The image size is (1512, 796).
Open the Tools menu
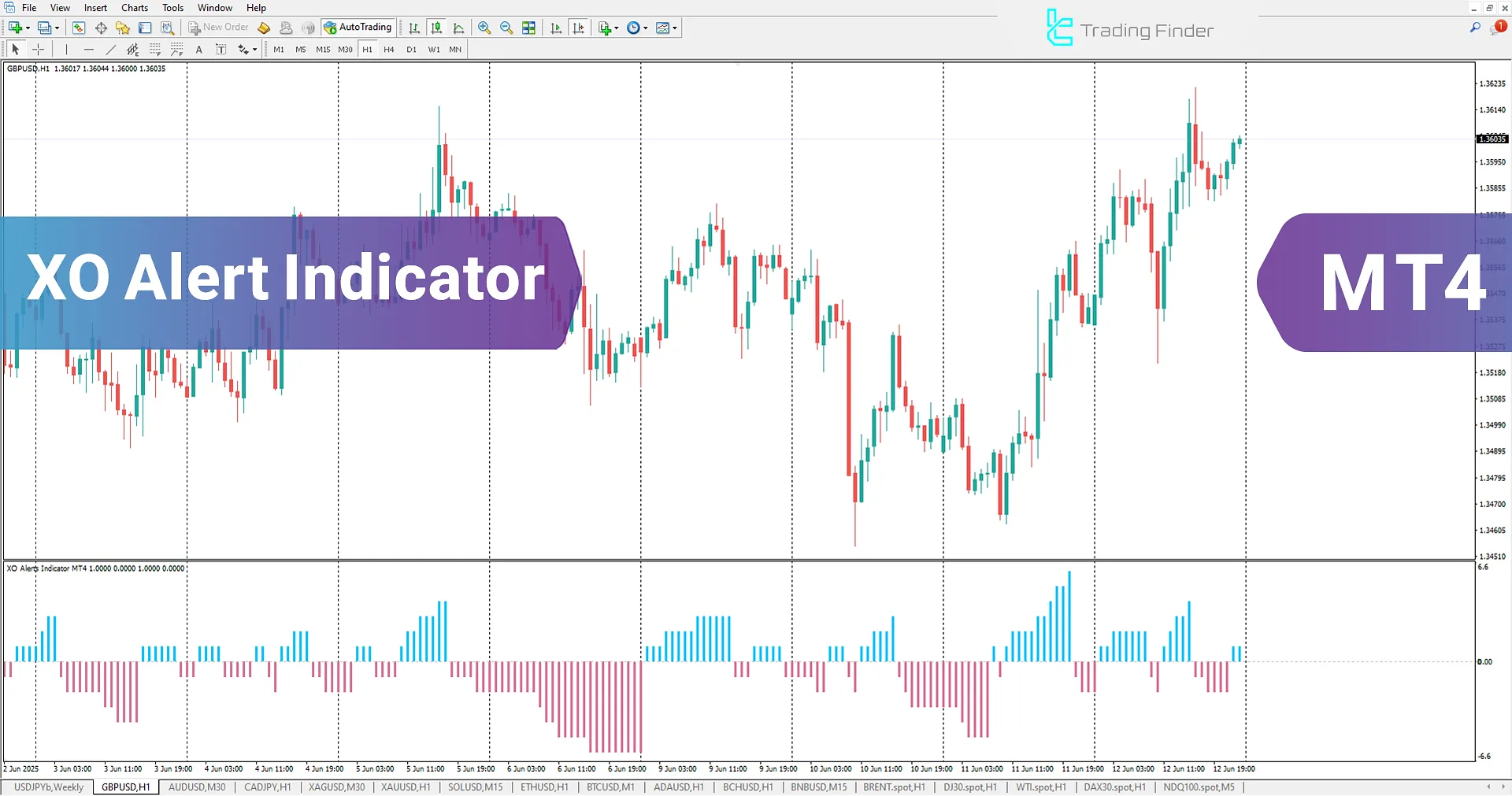[x=172, y=8]
